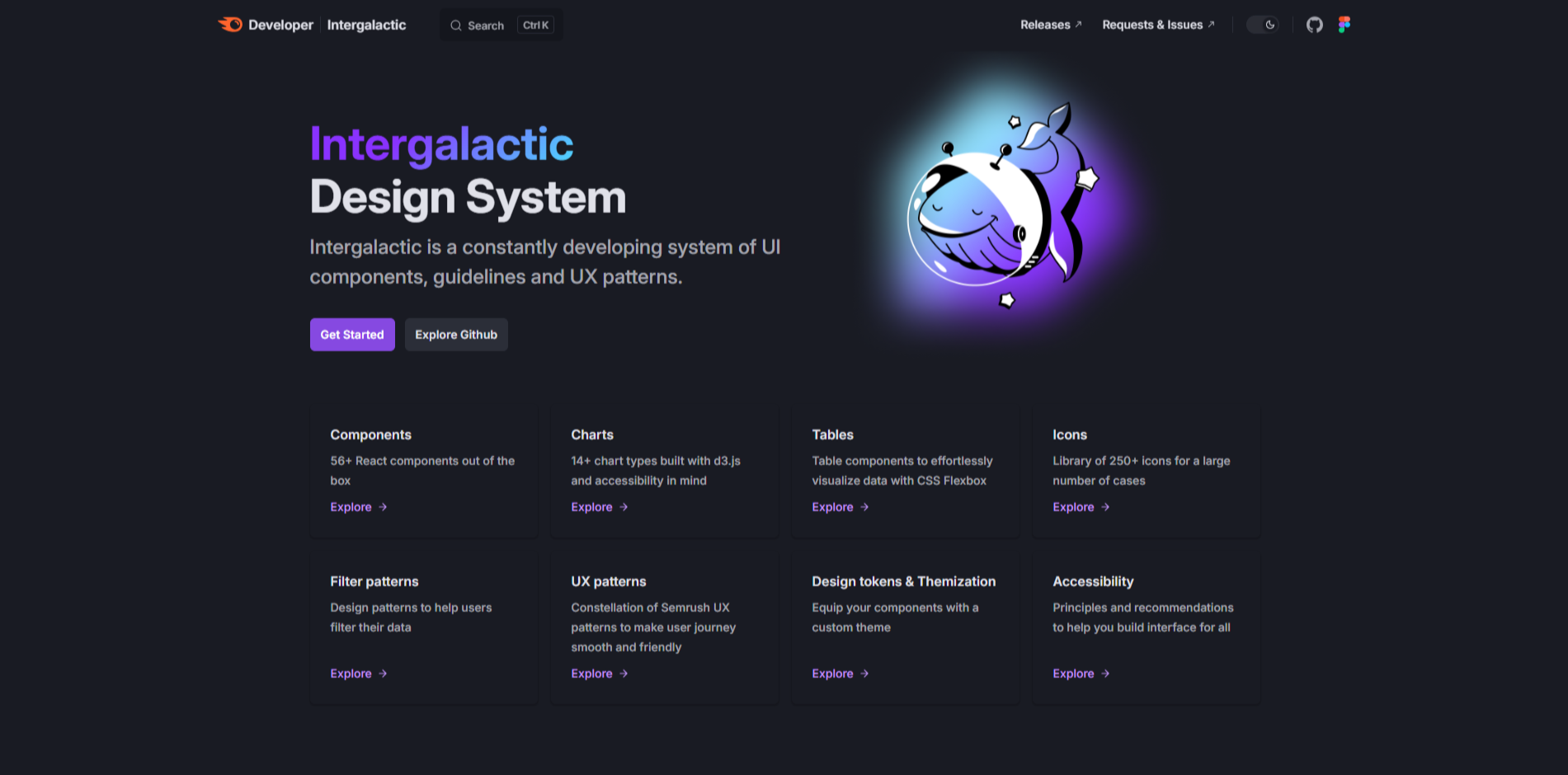Click "Equip your components with a custom theme" text
The width and height of the screenshot is (1568, 775).
(x=895, y=618)
